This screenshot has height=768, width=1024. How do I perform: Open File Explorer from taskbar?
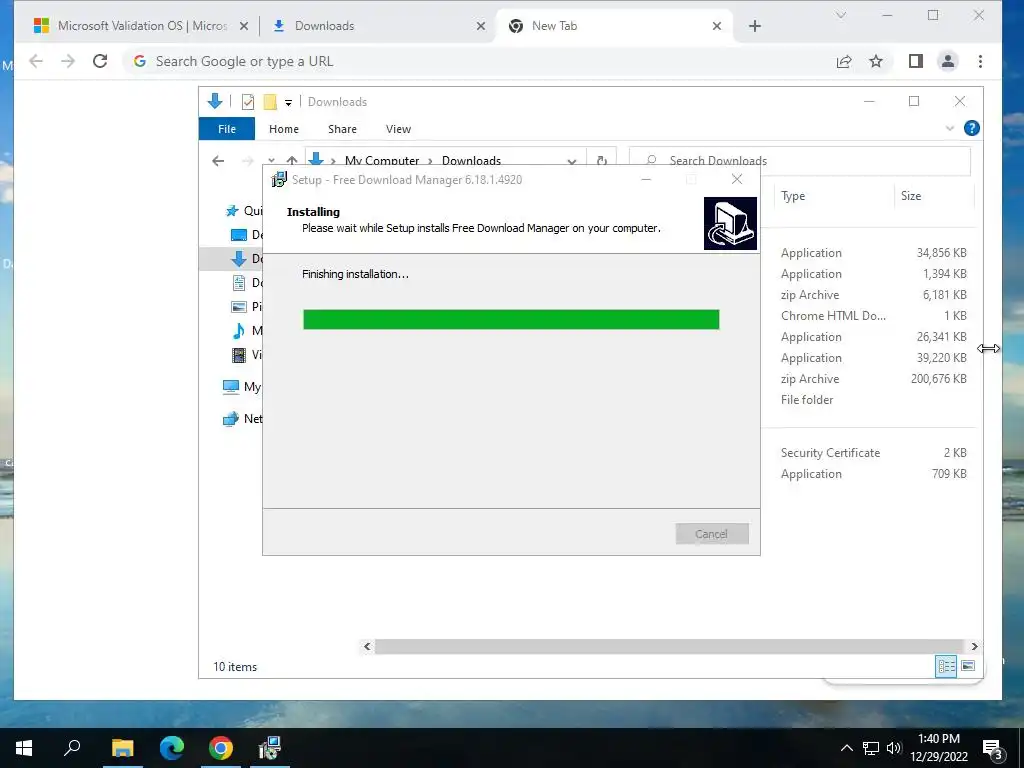(x=122, y=748)
